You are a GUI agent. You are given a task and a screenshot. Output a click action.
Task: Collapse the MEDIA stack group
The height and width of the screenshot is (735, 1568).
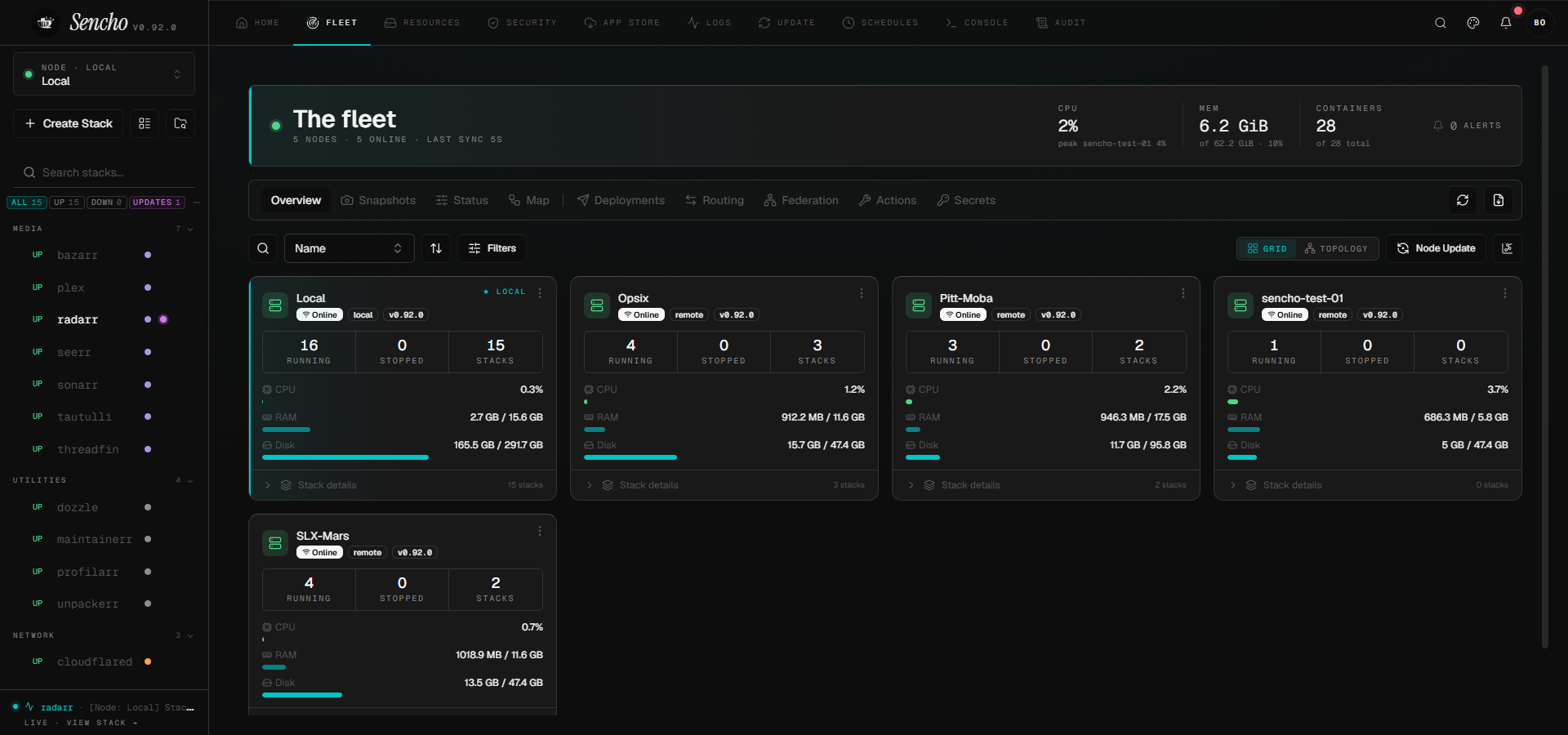click(x=190, y=229)
